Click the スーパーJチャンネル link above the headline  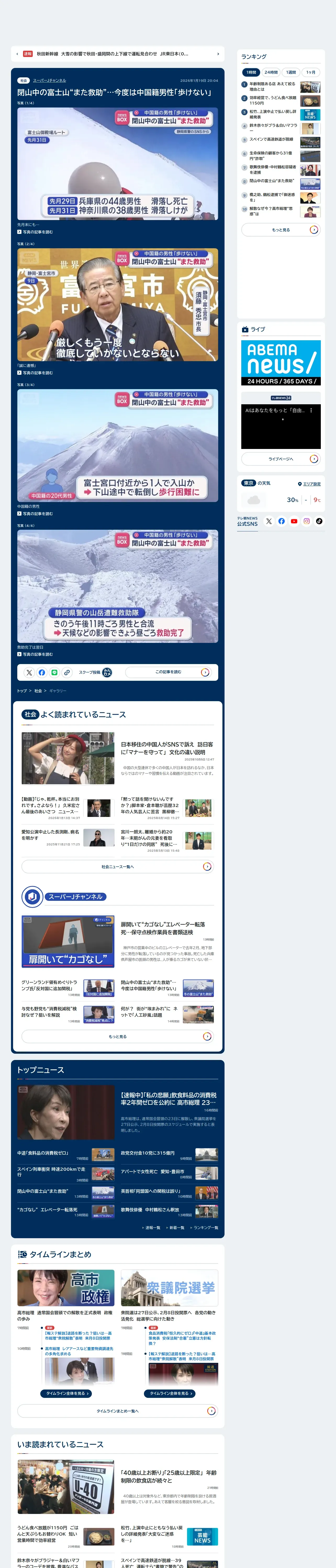[49, 80]
